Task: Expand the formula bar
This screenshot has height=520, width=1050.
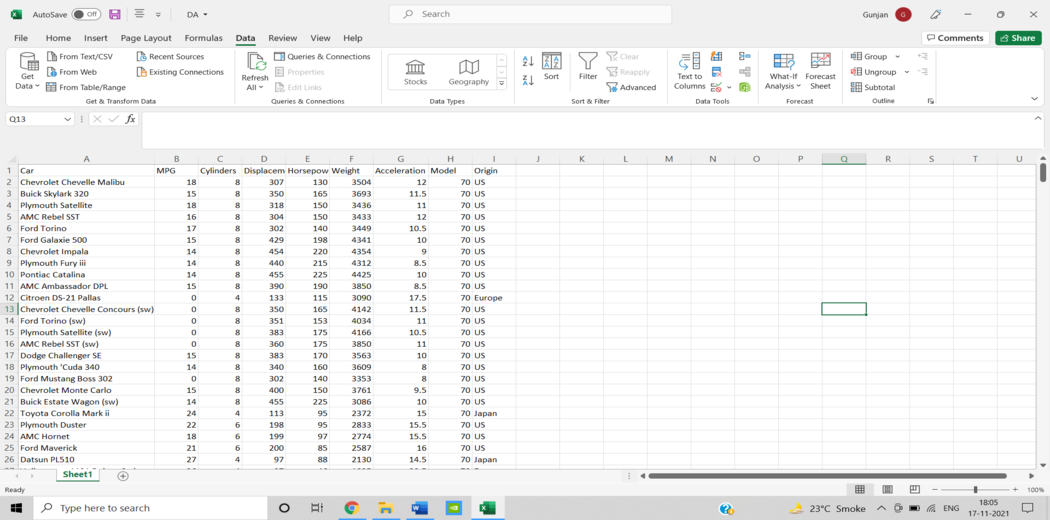Action: pos(1036,118)
